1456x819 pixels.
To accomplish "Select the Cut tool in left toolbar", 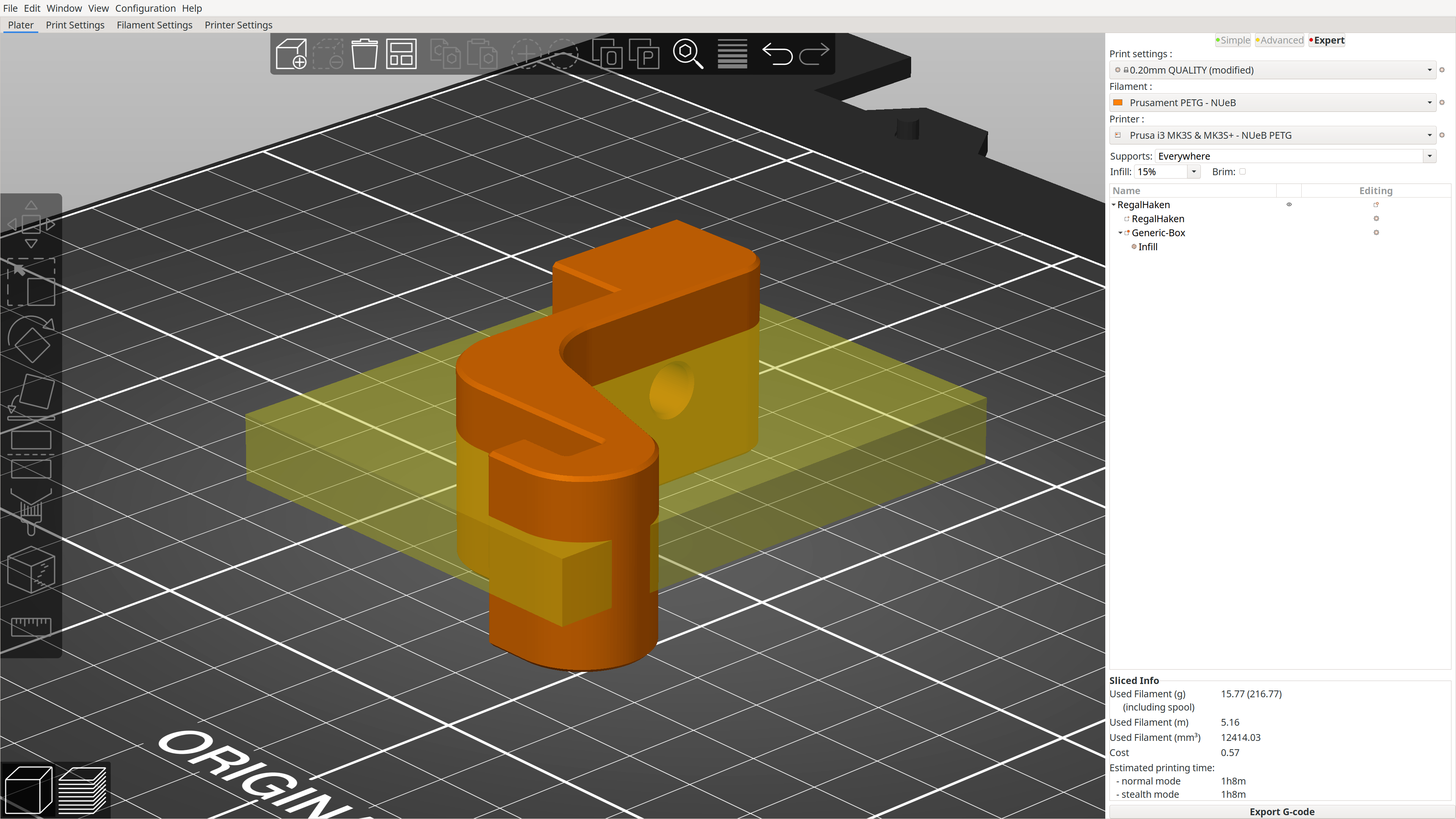I will click(31, 455).
